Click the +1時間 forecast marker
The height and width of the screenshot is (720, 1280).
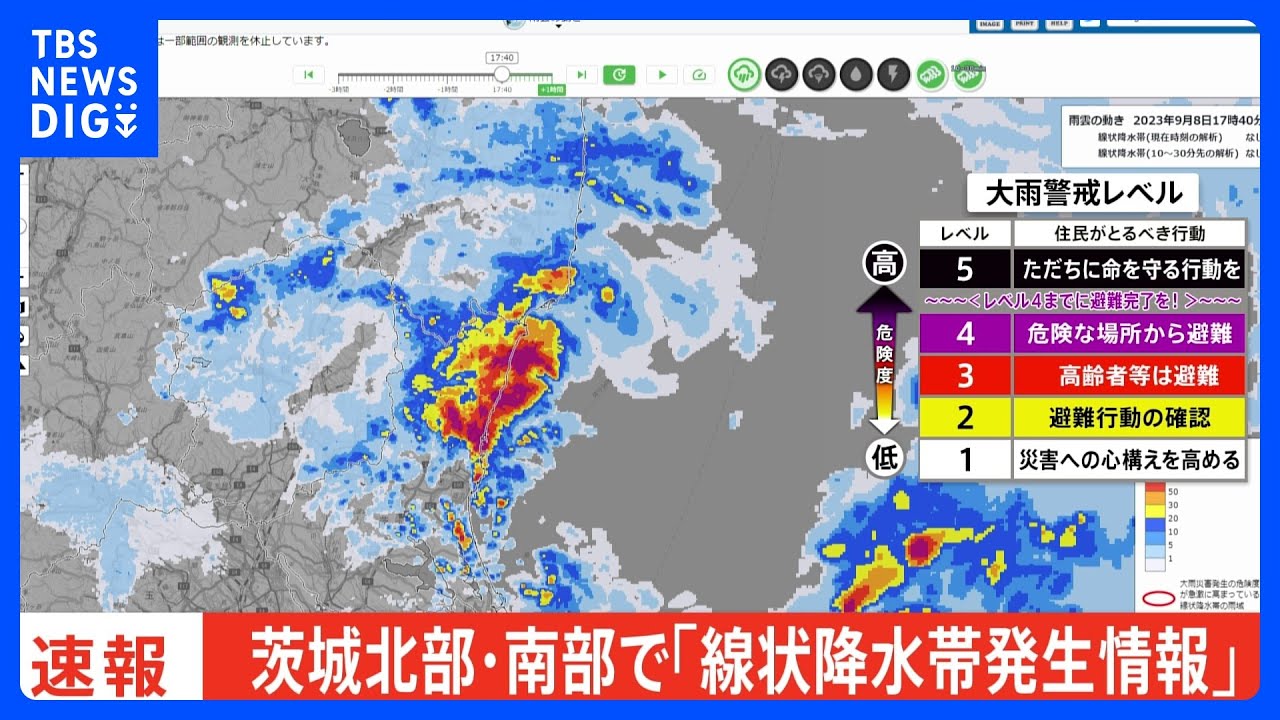(551, 90)
